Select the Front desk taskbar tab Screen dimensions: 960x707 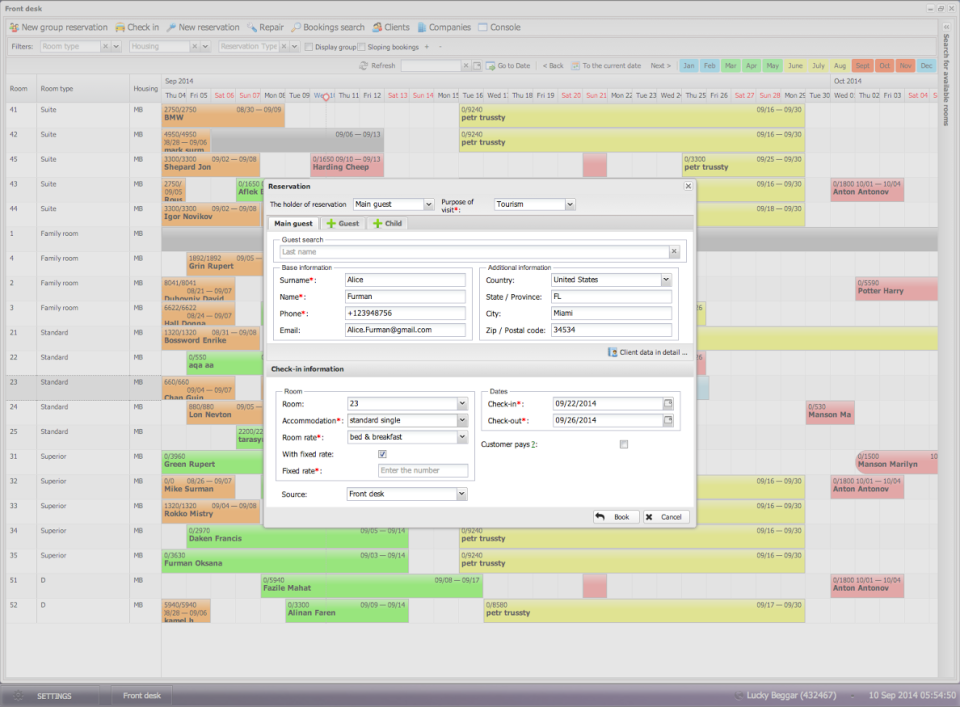(x=141, y=696)
